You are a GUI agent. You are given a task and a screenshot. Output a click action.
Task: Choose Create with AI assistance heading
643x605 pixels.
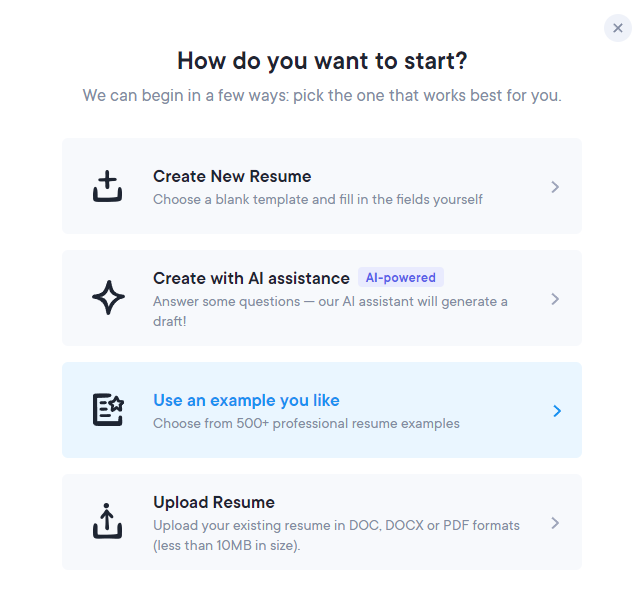click(251, 279)
